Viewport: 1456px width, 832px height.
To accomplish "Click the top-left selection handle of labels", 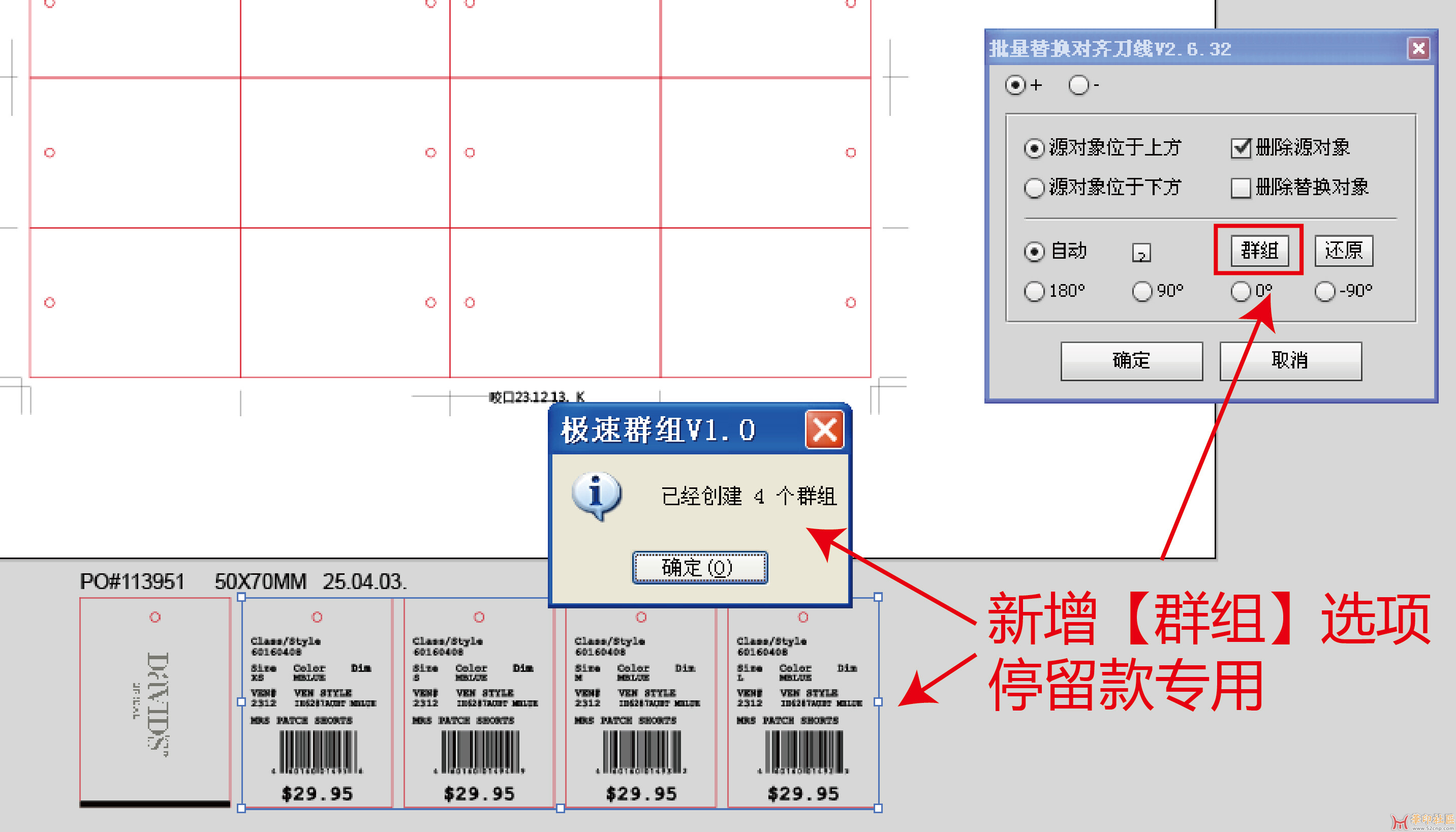I will coord(241,597).
